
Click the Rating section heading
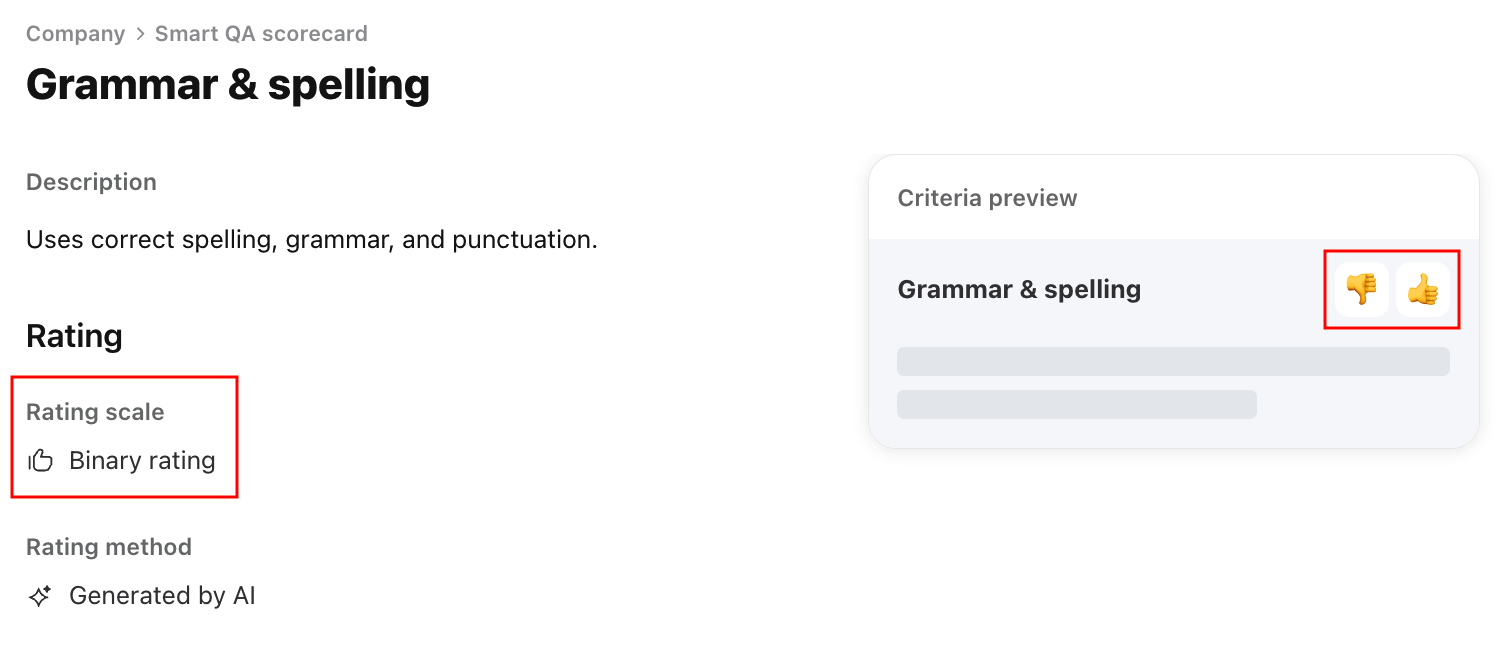pos(74,336)
